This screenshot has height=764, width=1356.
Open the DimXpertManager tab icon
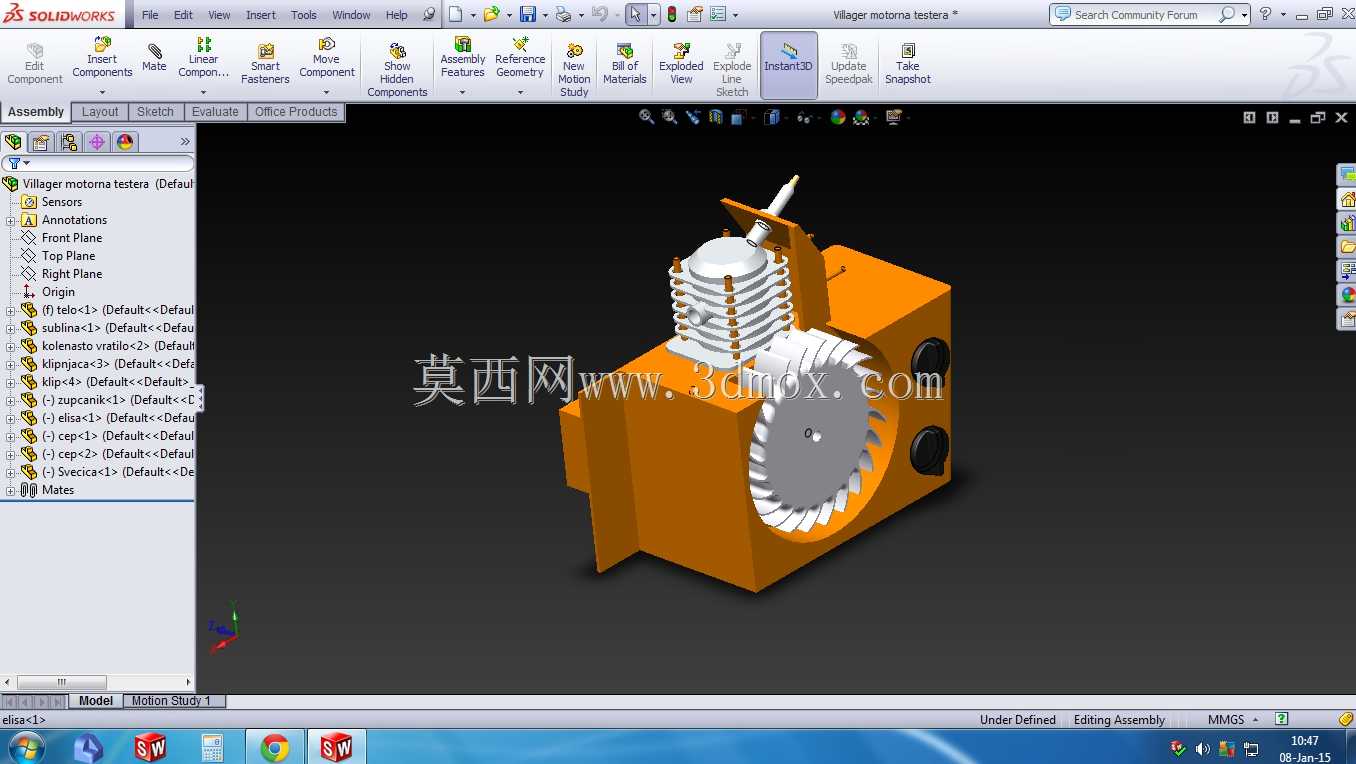[x=97, y=142]
